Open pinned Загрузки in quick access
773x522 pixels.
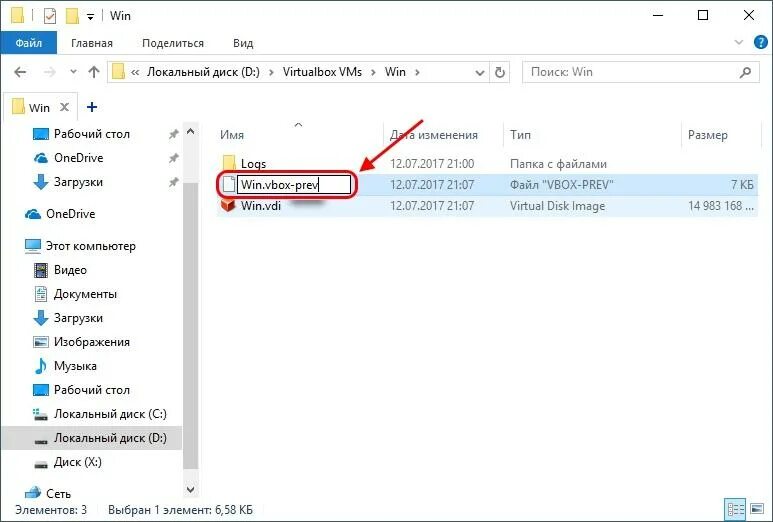(x=69, y=182)
